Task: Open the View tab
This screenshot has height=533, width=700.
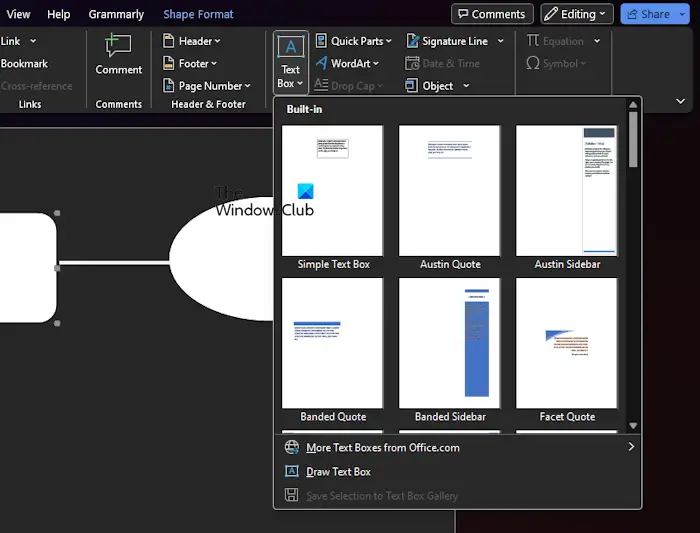Action: click(x=18, y=14)
